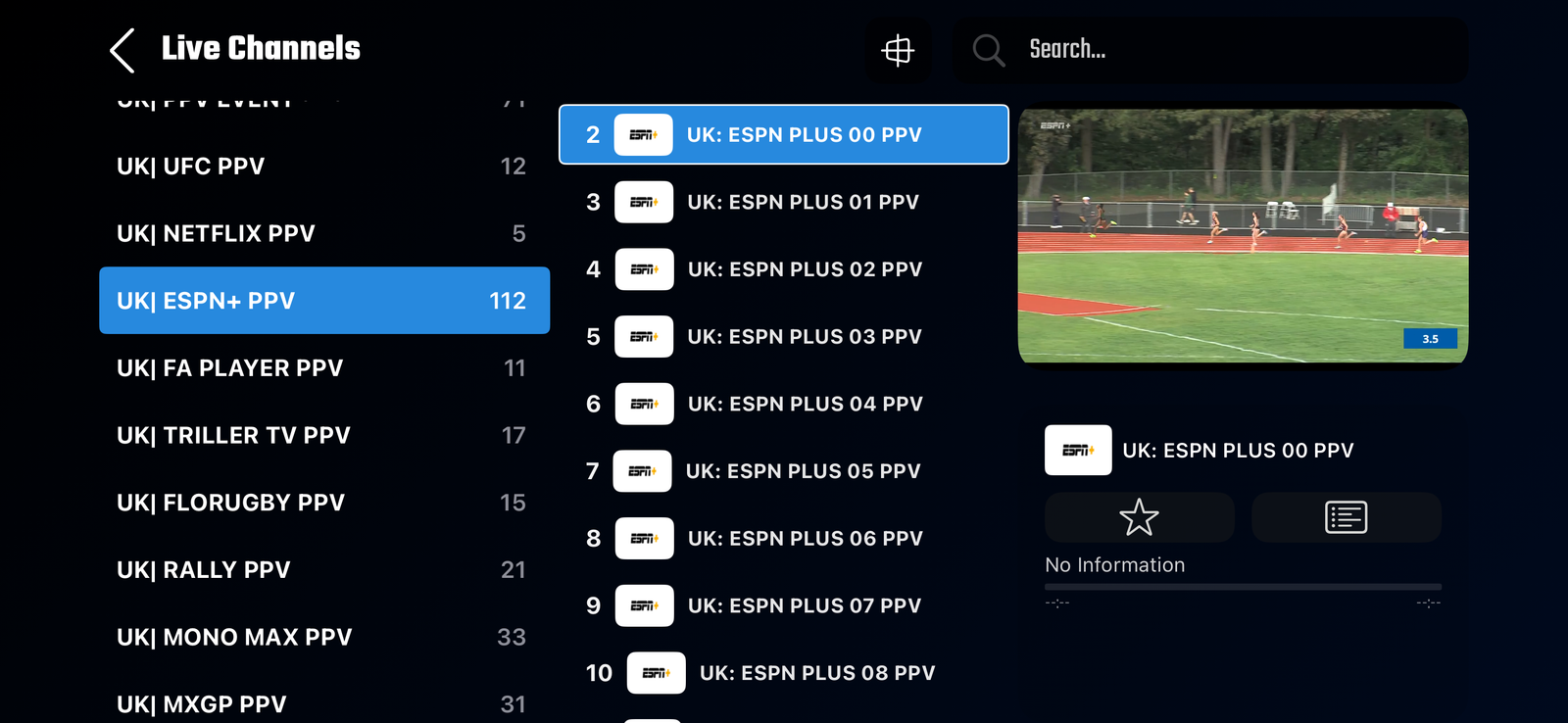Add ESPN PLUS 00 PPV to favorites
This screenshot has width=1568, height=723.
point(1139,517)
